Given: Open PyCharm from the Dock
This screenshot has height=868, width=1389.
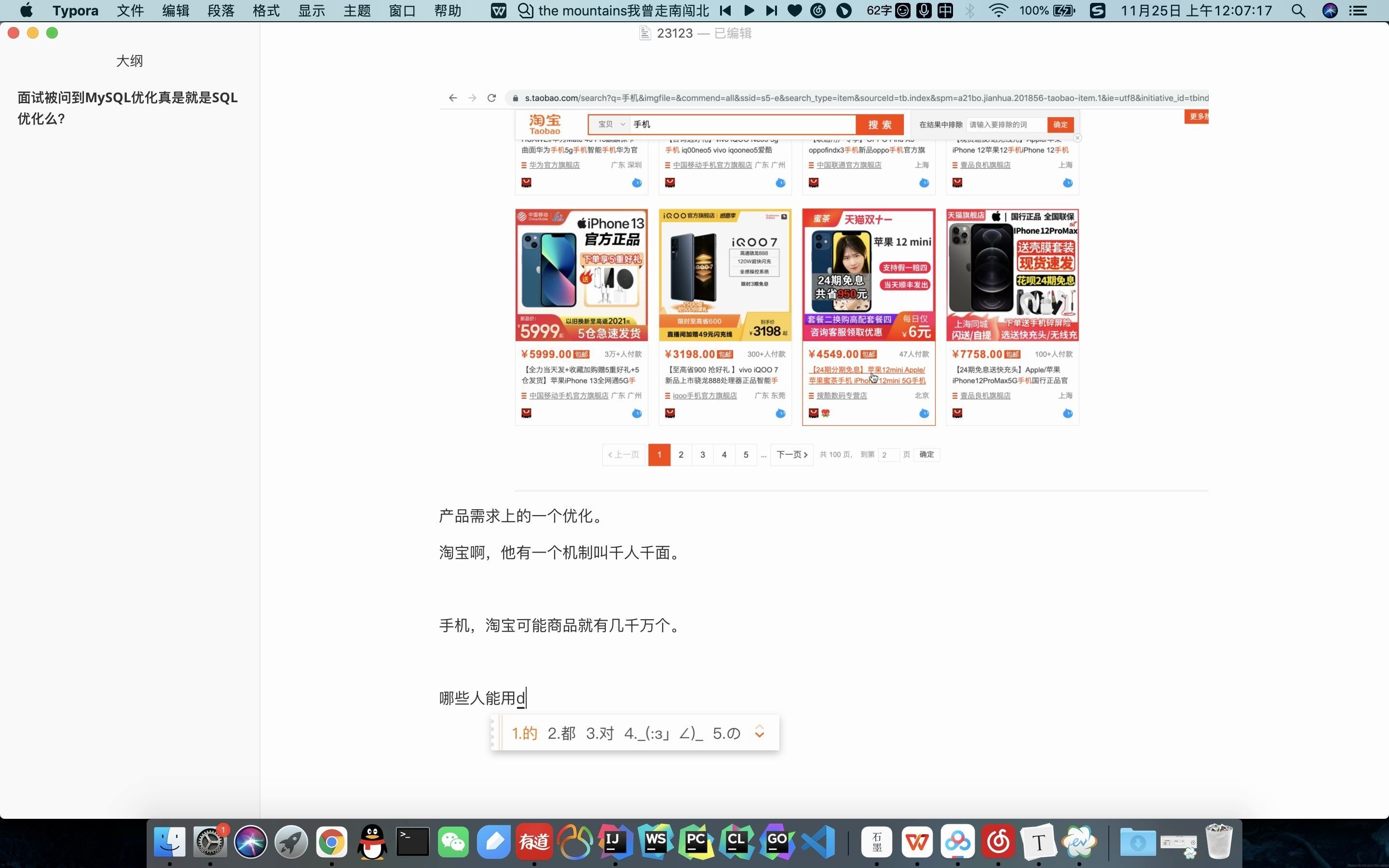Looking at the screenshot, I should [696, 842].
